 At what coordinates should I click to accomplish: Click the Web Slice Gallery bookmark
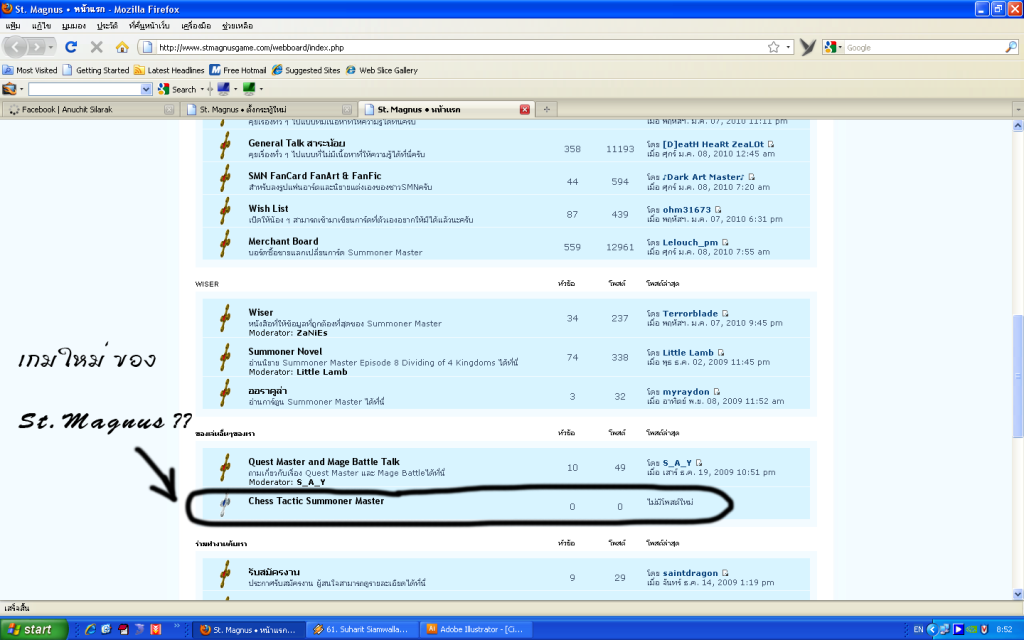coord(382,70)
